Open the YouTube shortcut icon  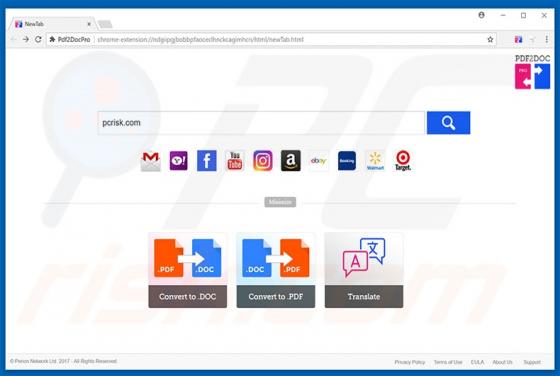235,161
